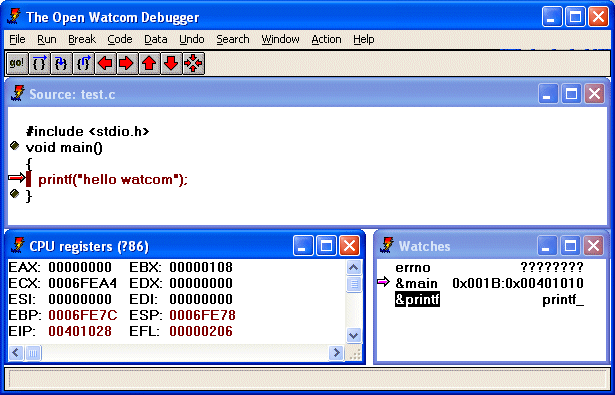615x395 pixels.
Task: Open the File menu
Action: point(17,39)
